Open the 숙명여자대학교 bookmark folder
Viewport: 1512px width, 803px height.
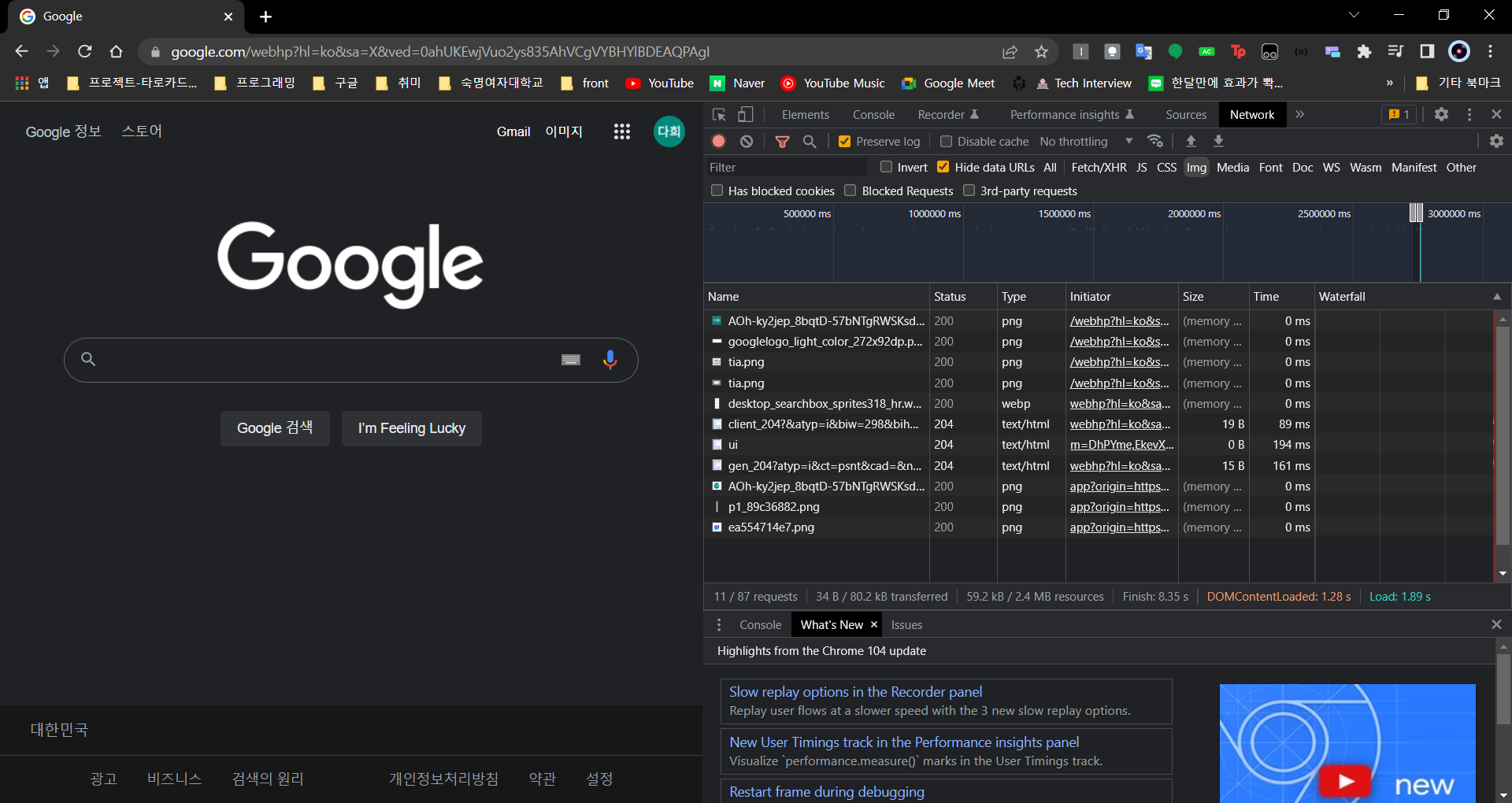coord(491,83)
